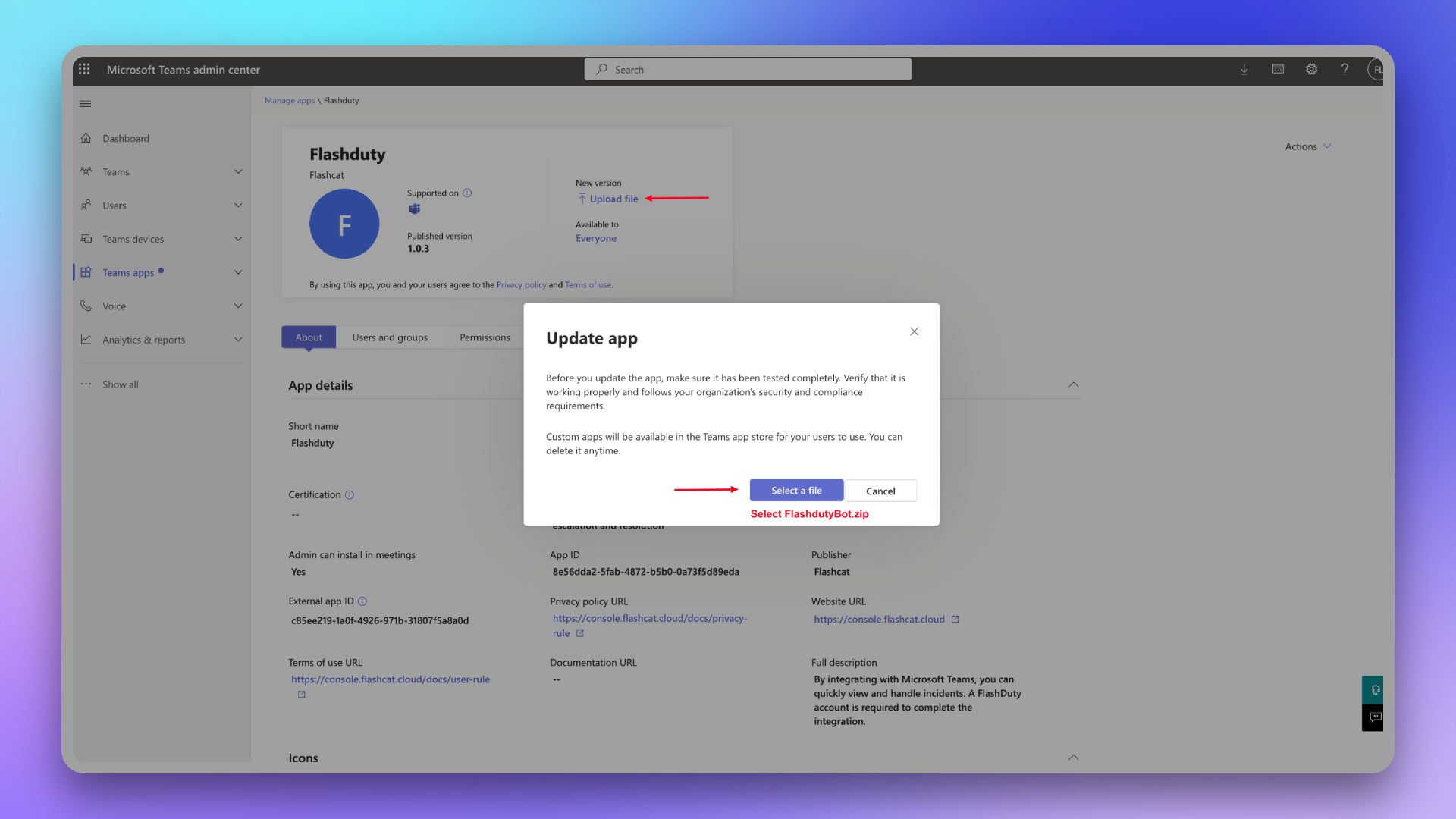Click into the Search field
1456x819 pixels.
click(747, 70)
